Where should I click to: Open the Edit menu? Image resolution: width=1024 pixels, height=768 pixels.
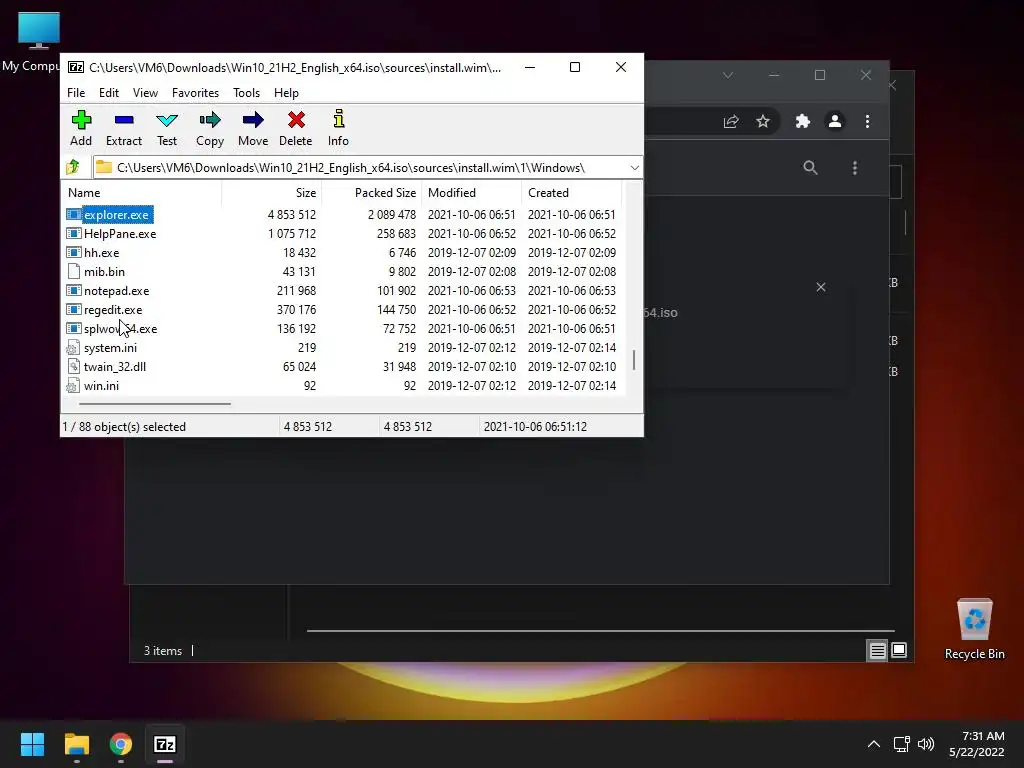tap(108, 93)
